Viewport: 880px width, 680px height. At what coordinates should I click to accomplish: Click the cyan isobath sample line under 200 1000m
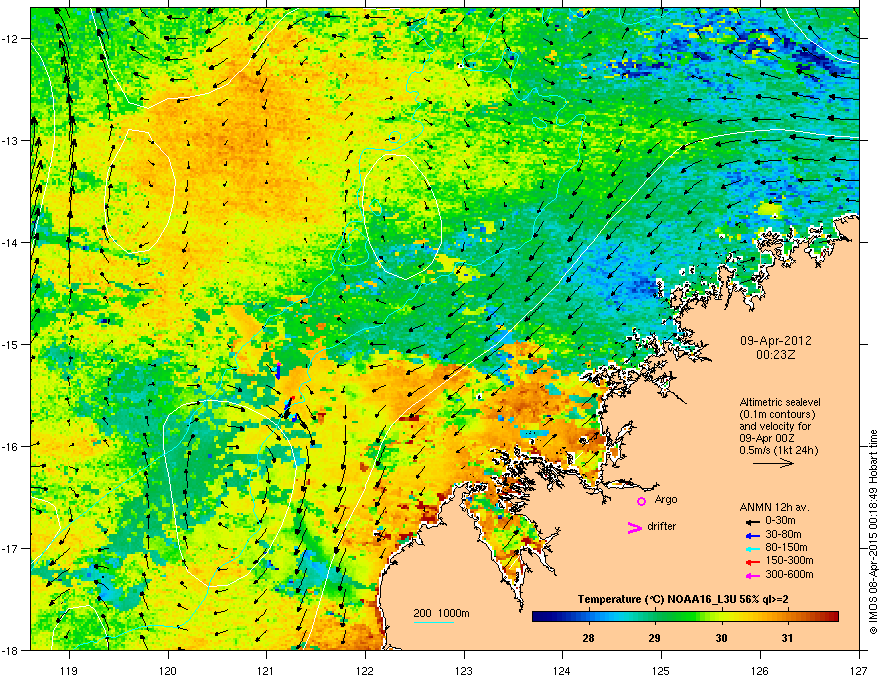pos(433,622)
